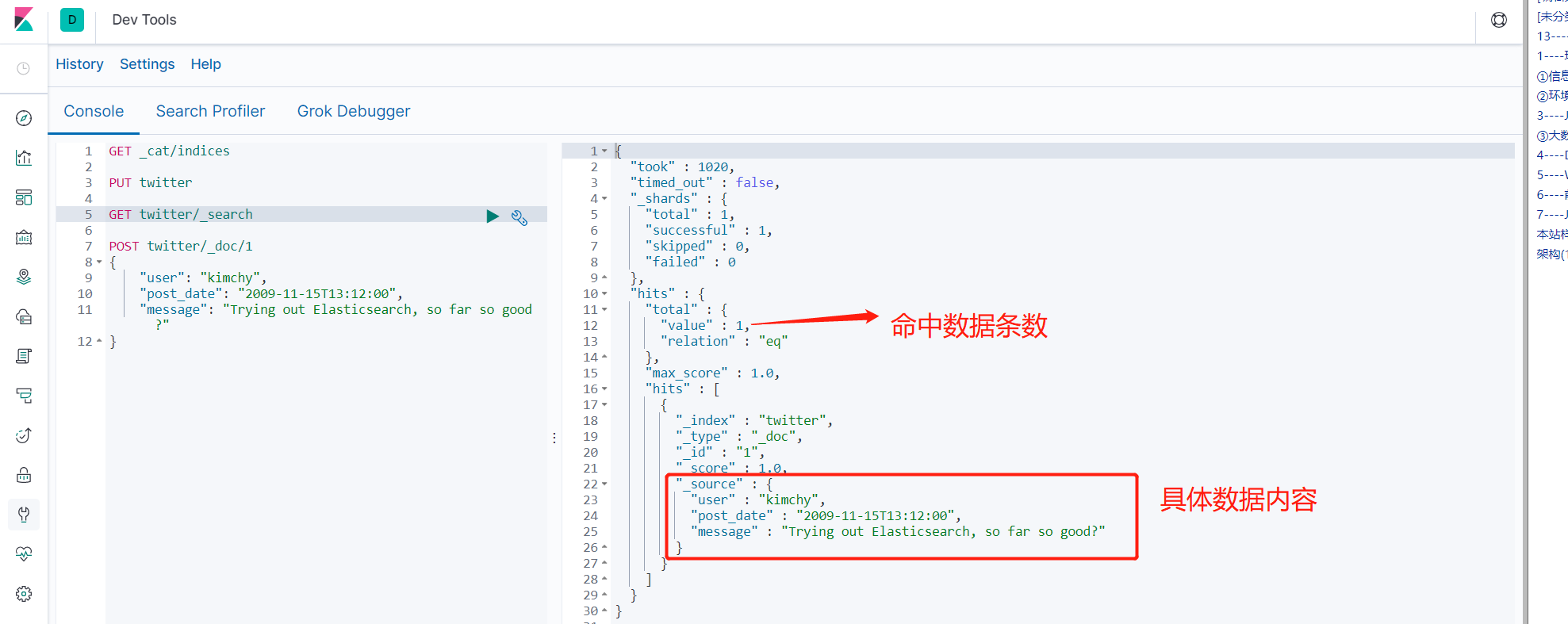Switch to the Grok Debugger tab

click(354, 111)
